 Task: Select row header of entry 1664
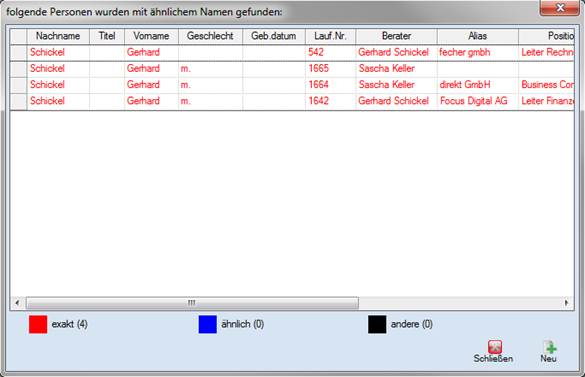coord(19,85)
